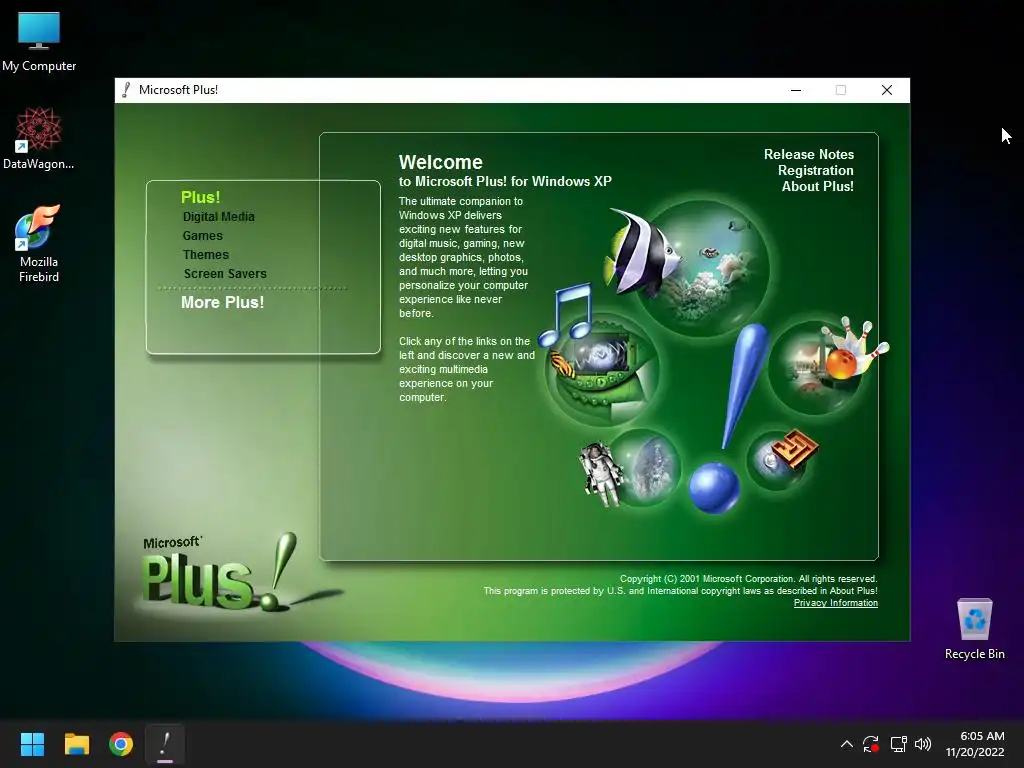Click the media player skin bubble

[x=602, y=370]
